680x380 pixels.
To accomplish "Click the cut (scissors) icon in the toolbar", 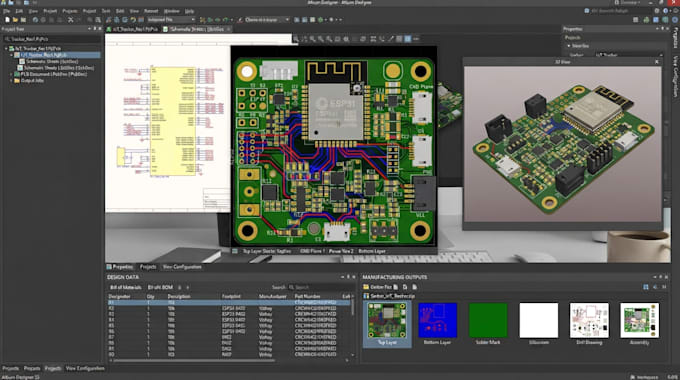I will tap(71, 20).
